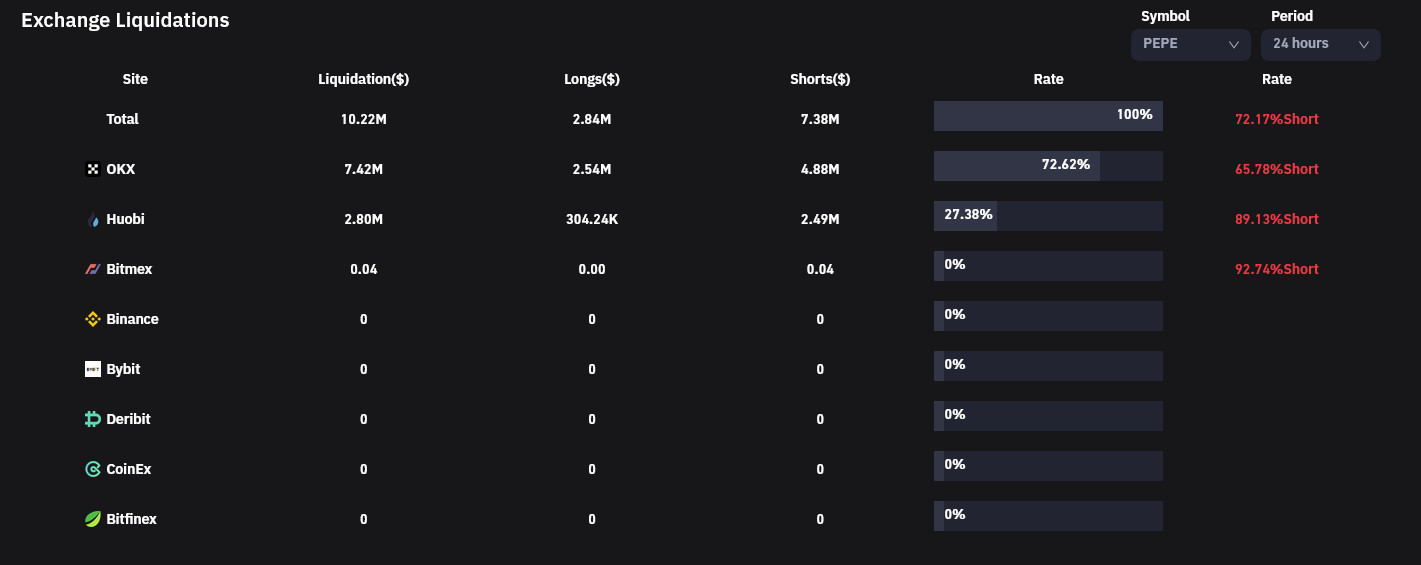
Task: Click the Bitfinex leaf logo icon
Action: point(93,520)
